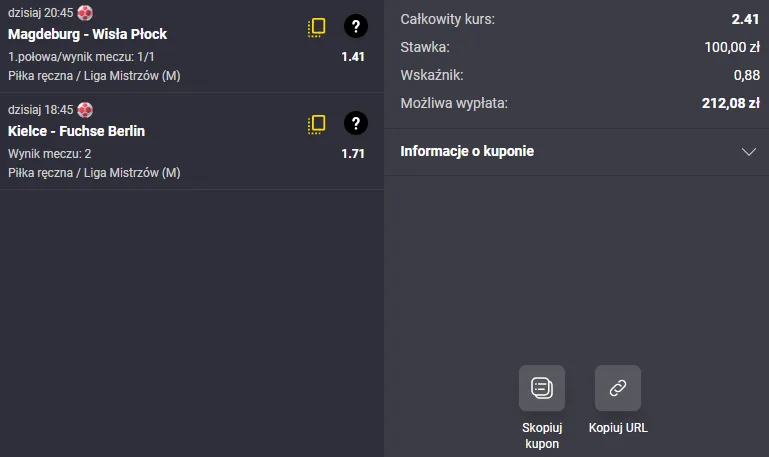Click Wynik meczu: 2 bet description
Viewport: 769px width, 457px height.
pyautogui.click(x=50, y=154)
